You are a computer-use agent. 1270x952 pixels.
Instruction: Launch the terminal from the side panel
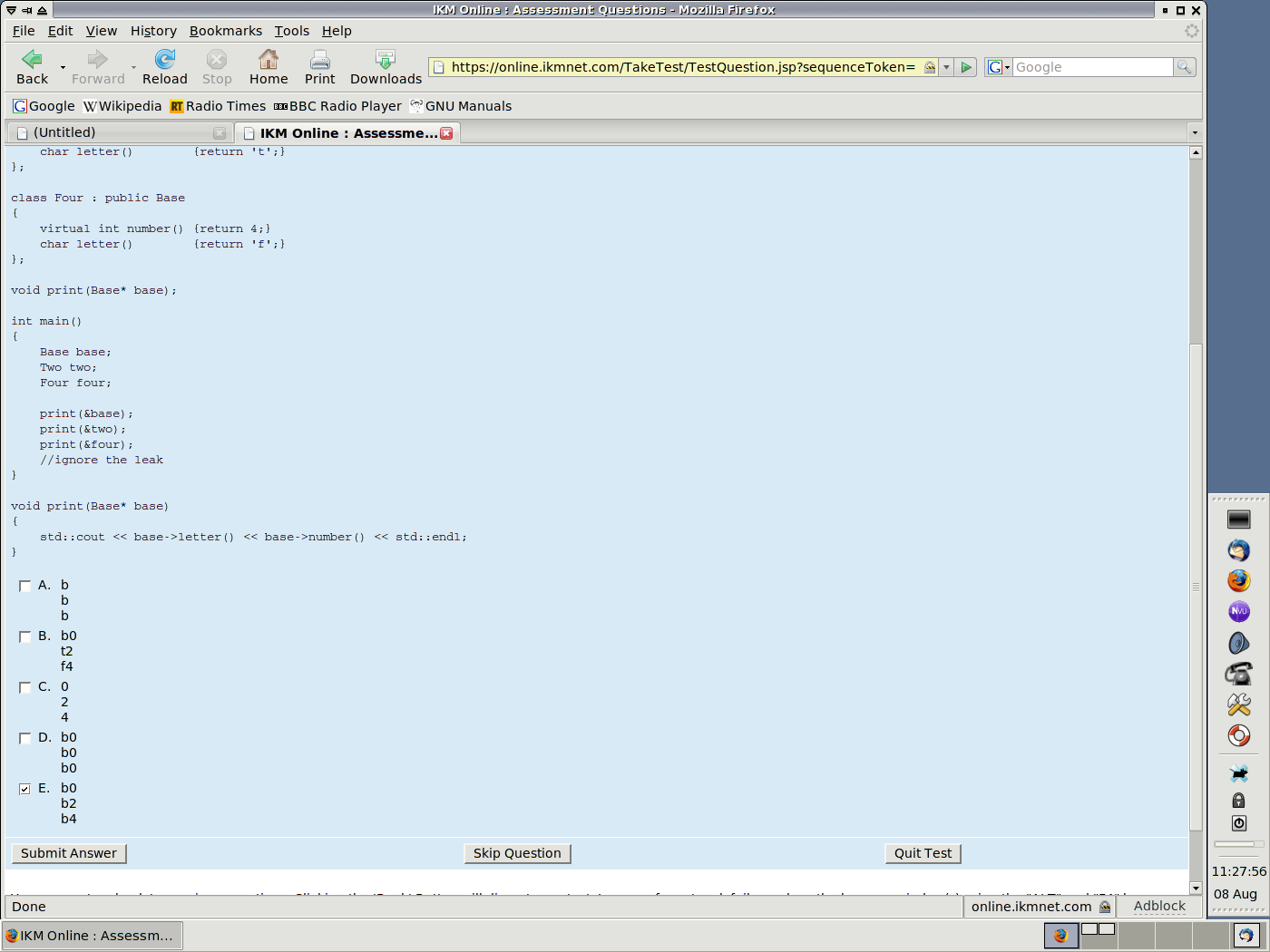[x=1239, y=520]
